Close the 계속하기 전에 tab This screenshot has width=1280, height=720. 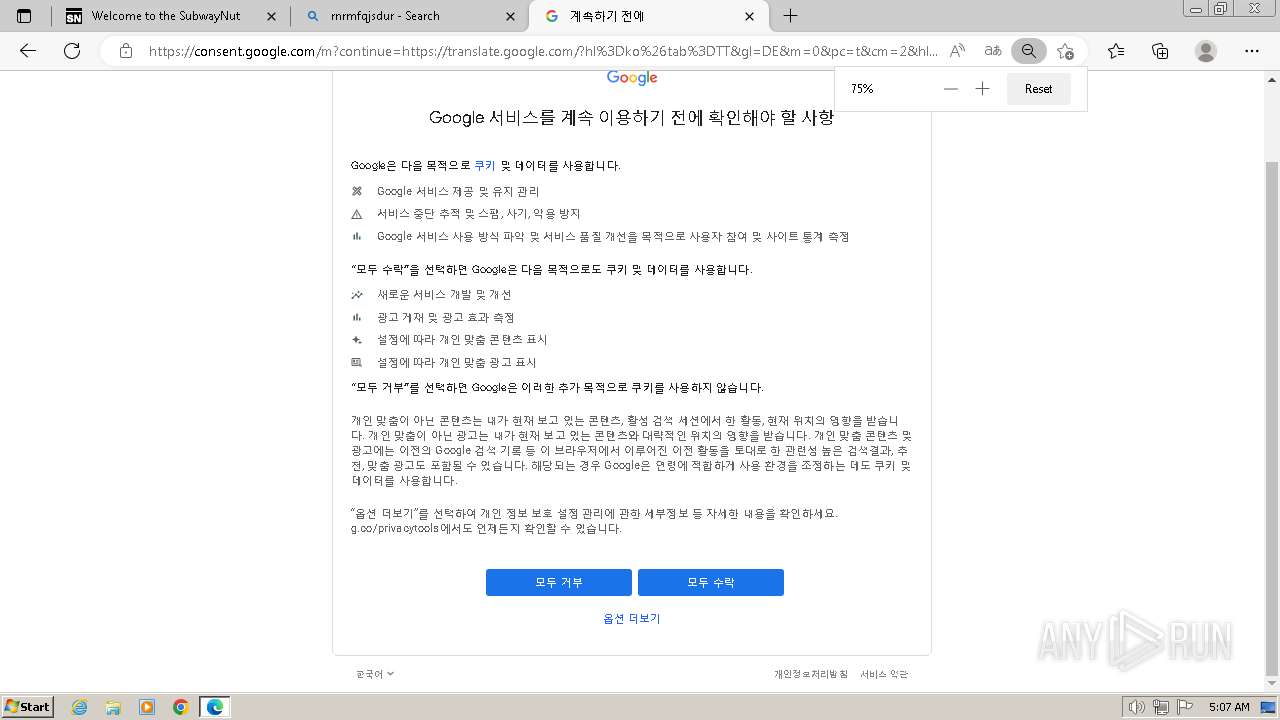pyautogui.click(x=750, y=16)
